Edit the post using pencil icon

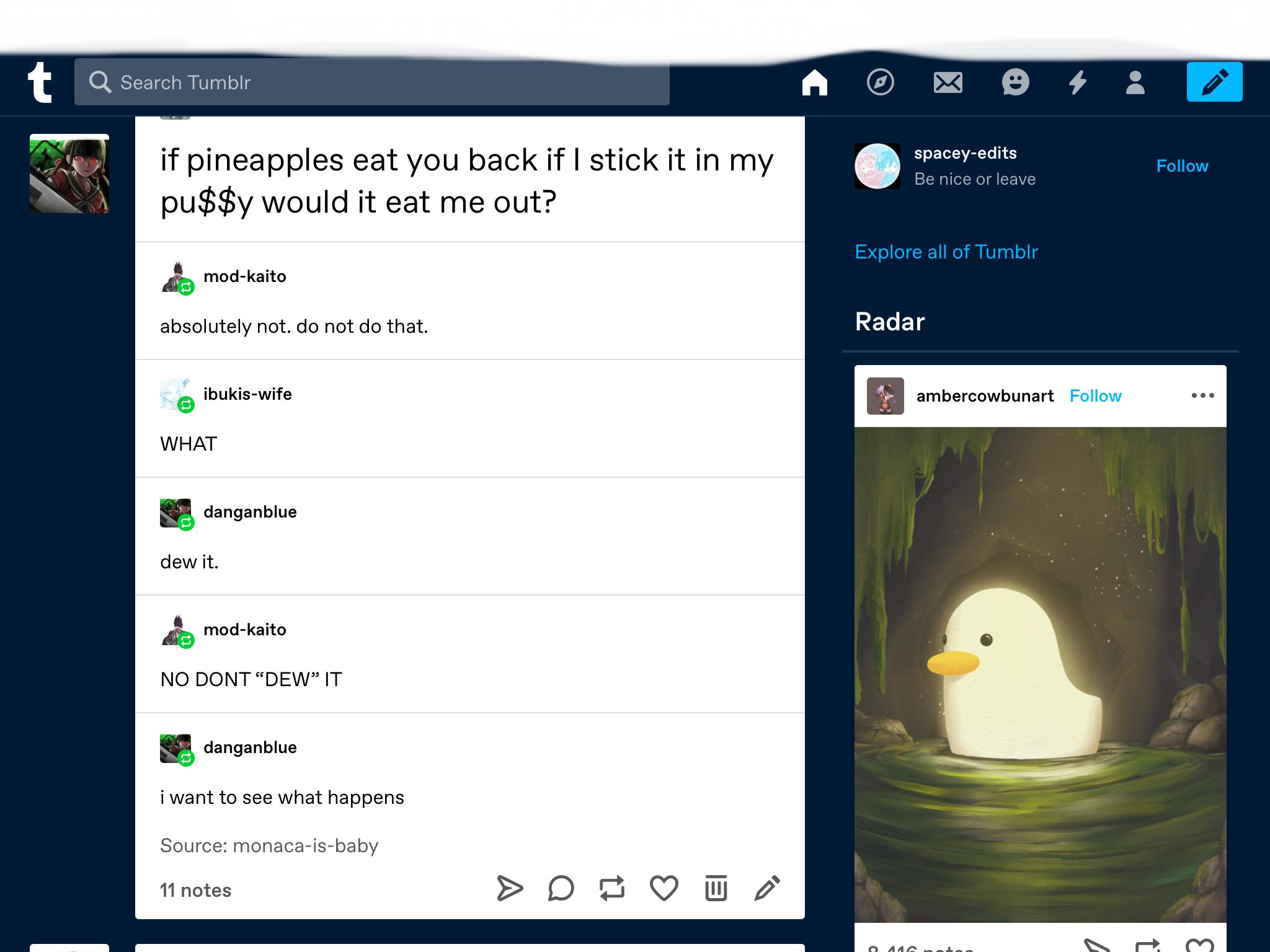767,888
